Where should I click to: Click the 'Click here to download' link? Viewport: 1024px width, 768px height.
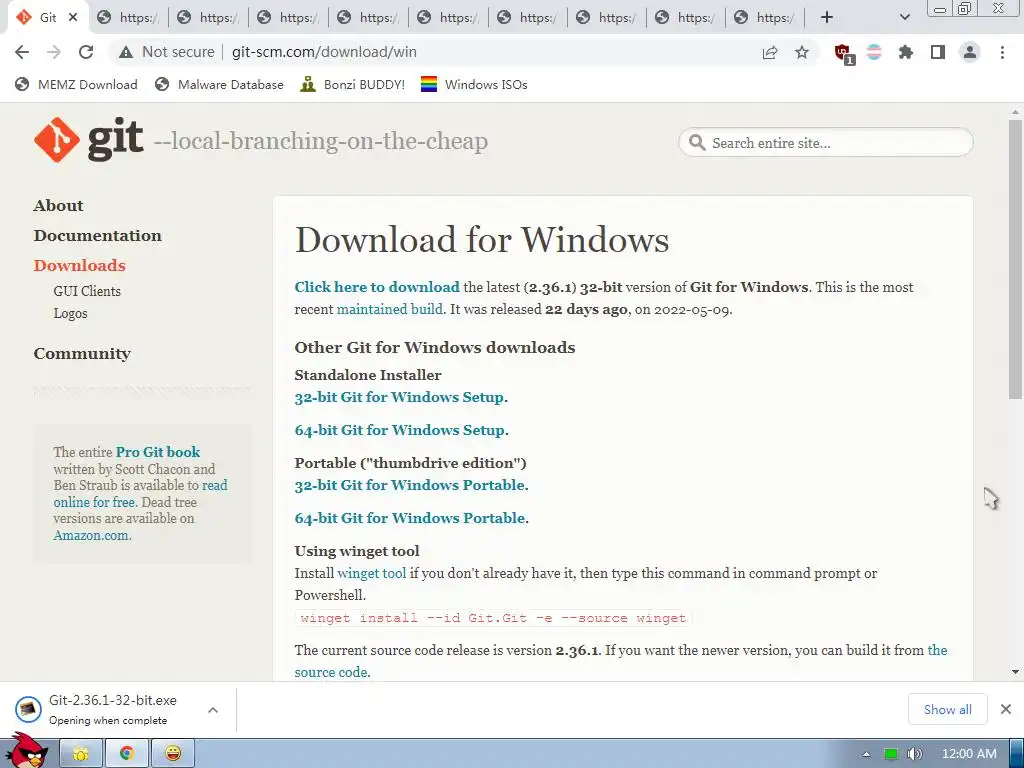(377, 287)
